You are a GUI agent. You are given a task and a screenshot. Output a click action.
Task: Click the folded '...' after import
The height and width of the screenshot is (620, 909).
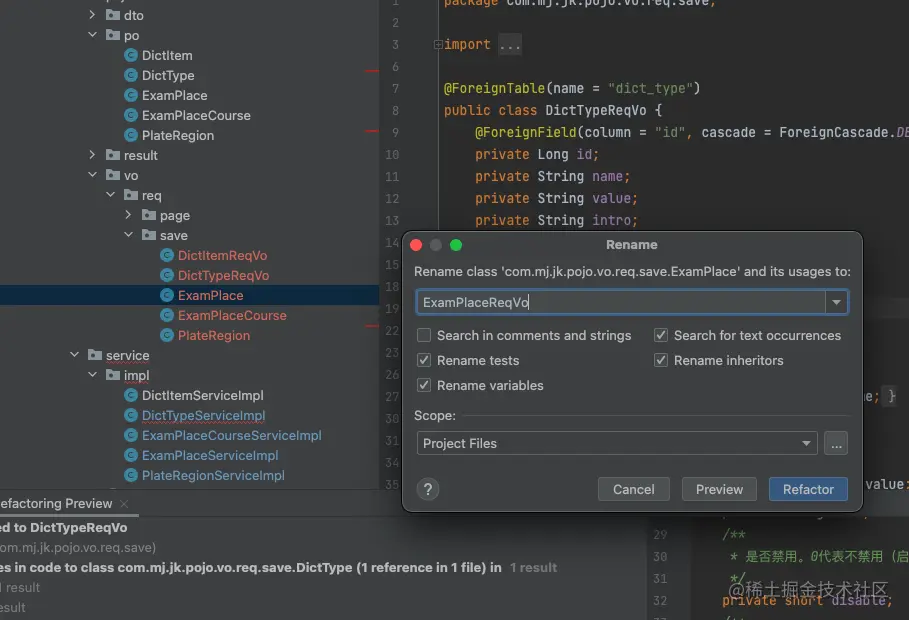click(510, 45)
